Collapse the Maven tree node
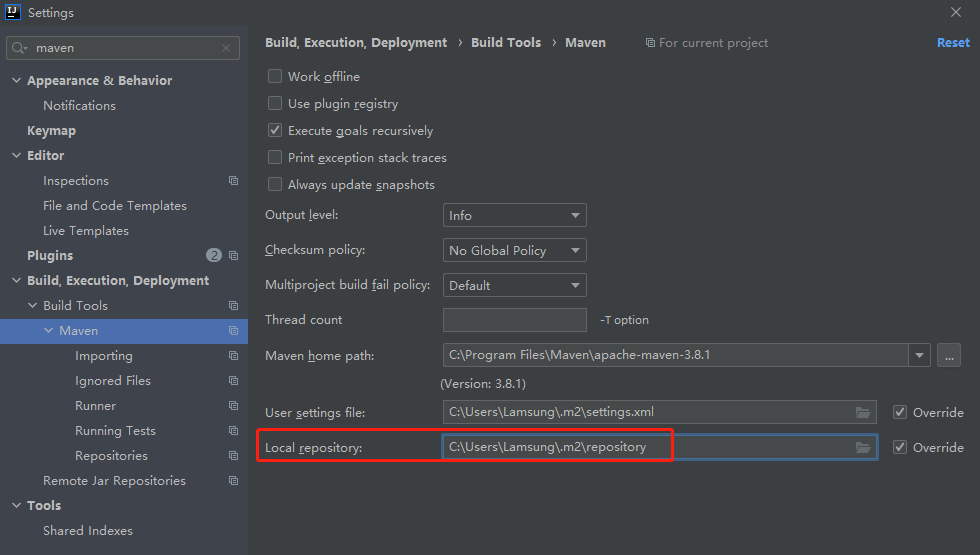Image resolution: width=980 pixels, height=555 pixels. [49, 331]
